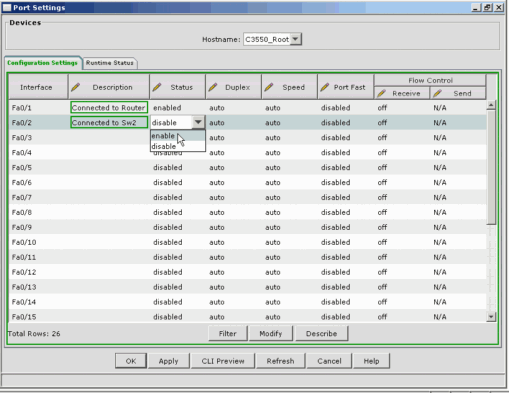Click Port Fast 'disabled' in Fa0/3 row

(x=335, y=138)
